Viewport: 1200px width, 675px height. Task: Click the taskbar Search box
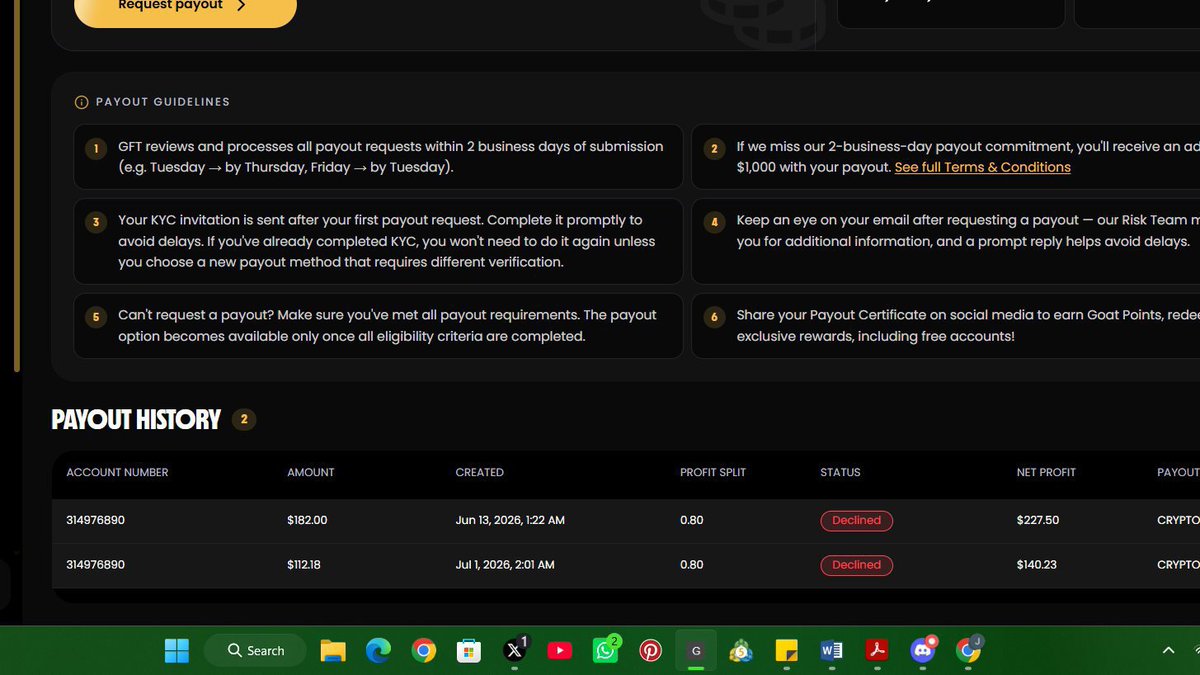pyautogui.click(x=255, y=651)
